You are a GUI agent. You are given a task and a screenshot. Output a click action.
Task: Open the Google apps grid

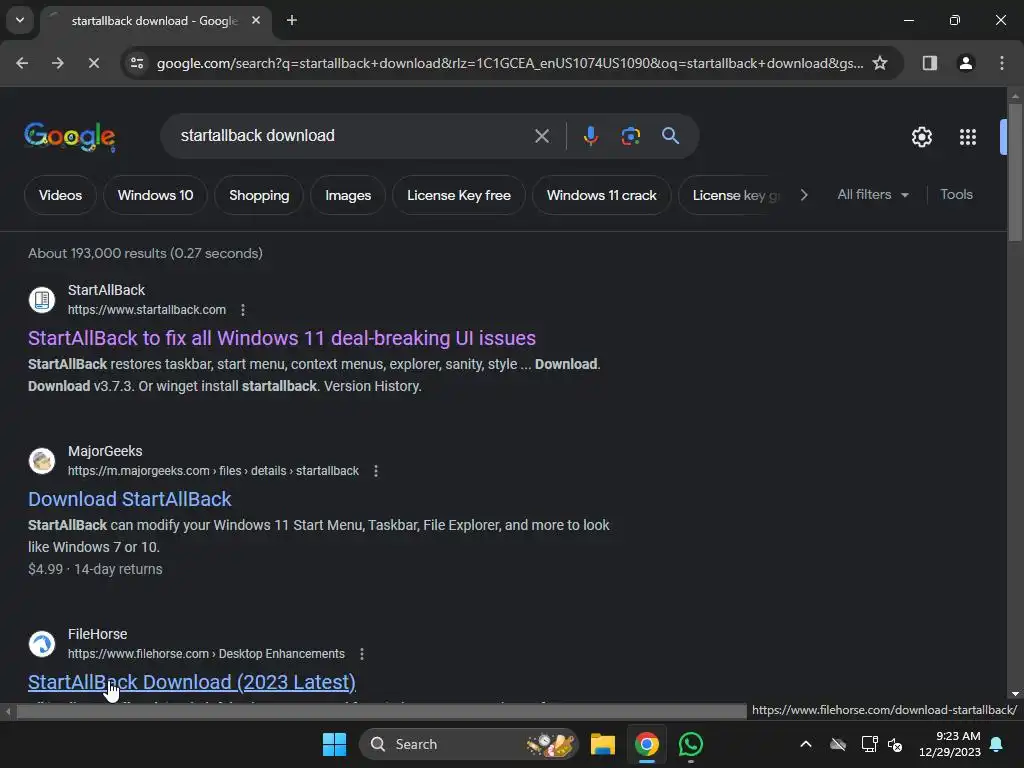[967, 137]
